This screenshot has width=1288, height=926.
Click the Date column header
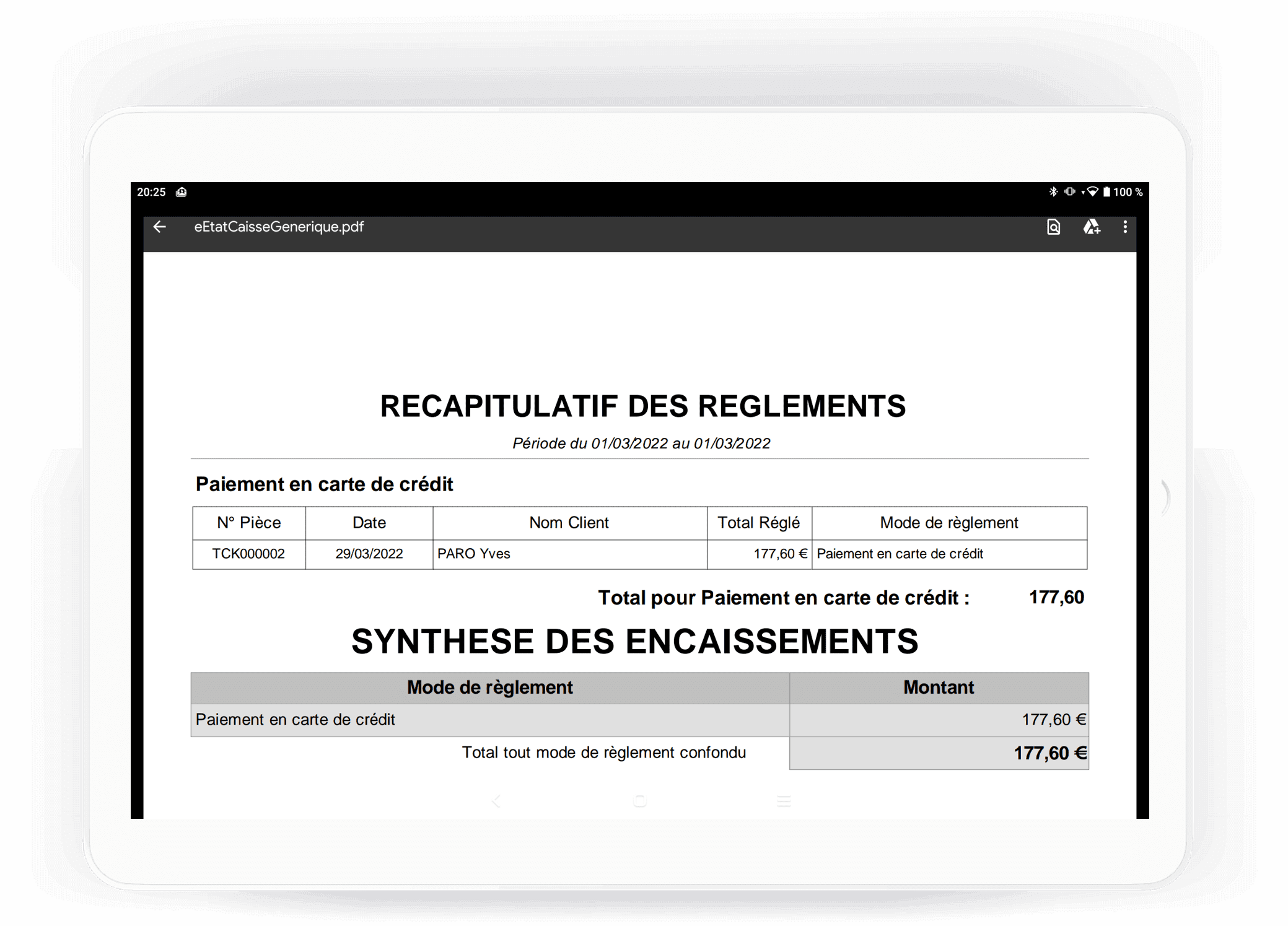369,523
